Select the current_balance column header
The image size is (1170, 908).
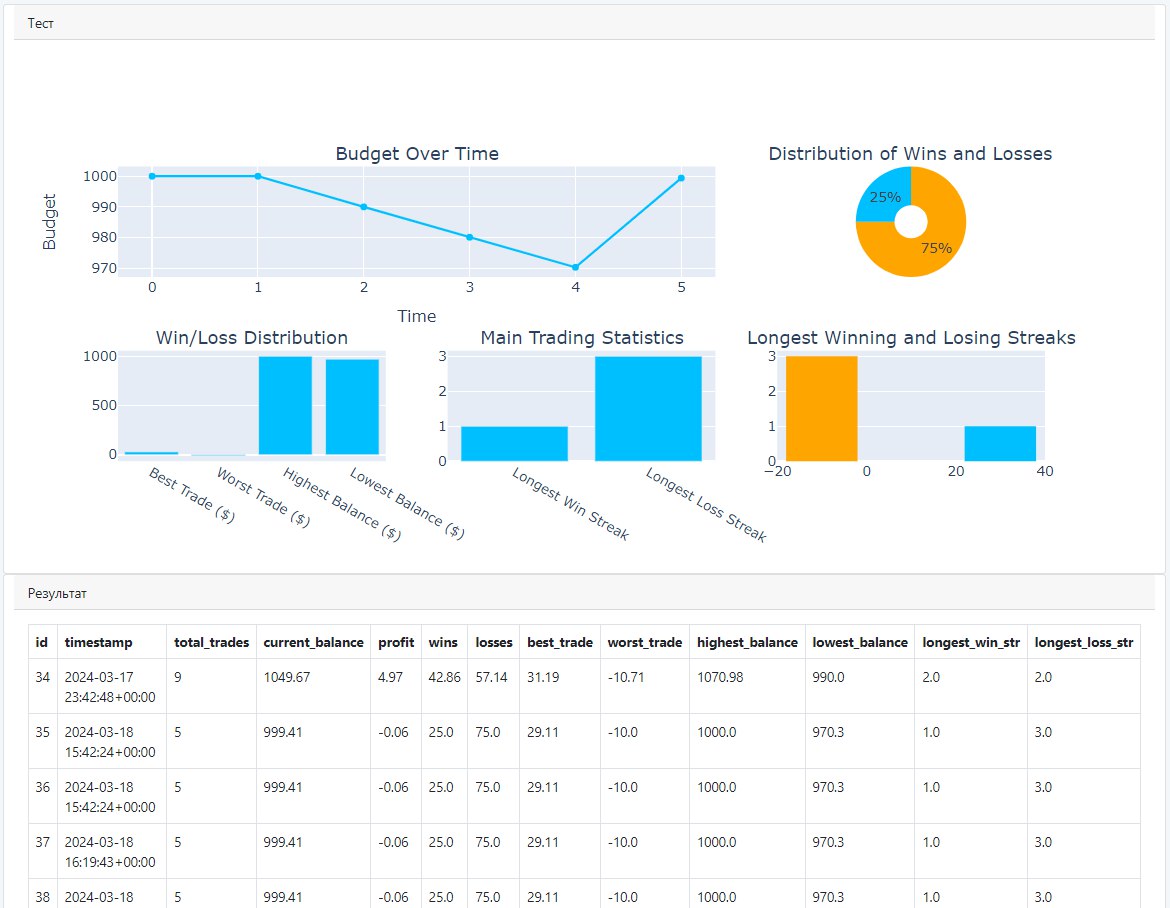point(313,642)
